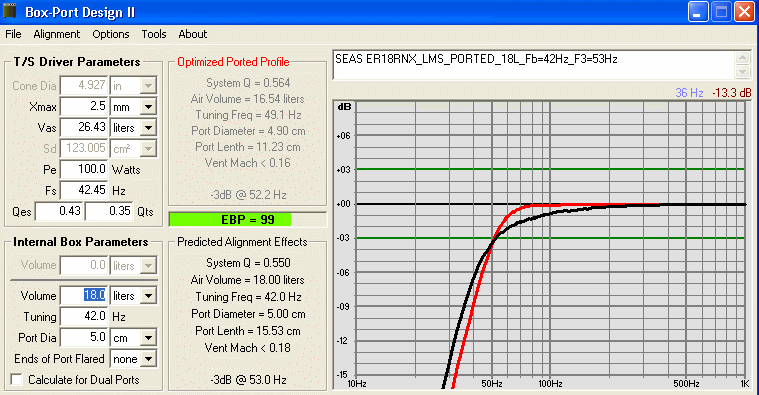Image resolution: width=759 pixels, height=395 pixels.
Task: Open the Options menu
Action: [x=111, y=34]
